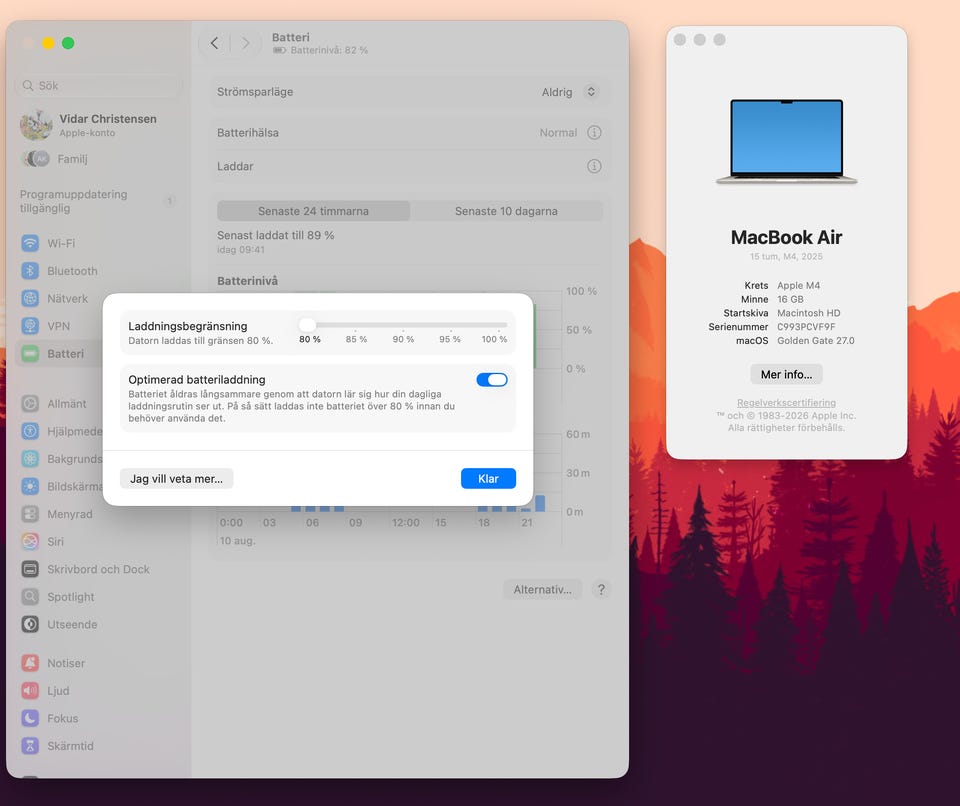Select the VPN icon in sidebar
960x806 pixels.
coord(30,326)
